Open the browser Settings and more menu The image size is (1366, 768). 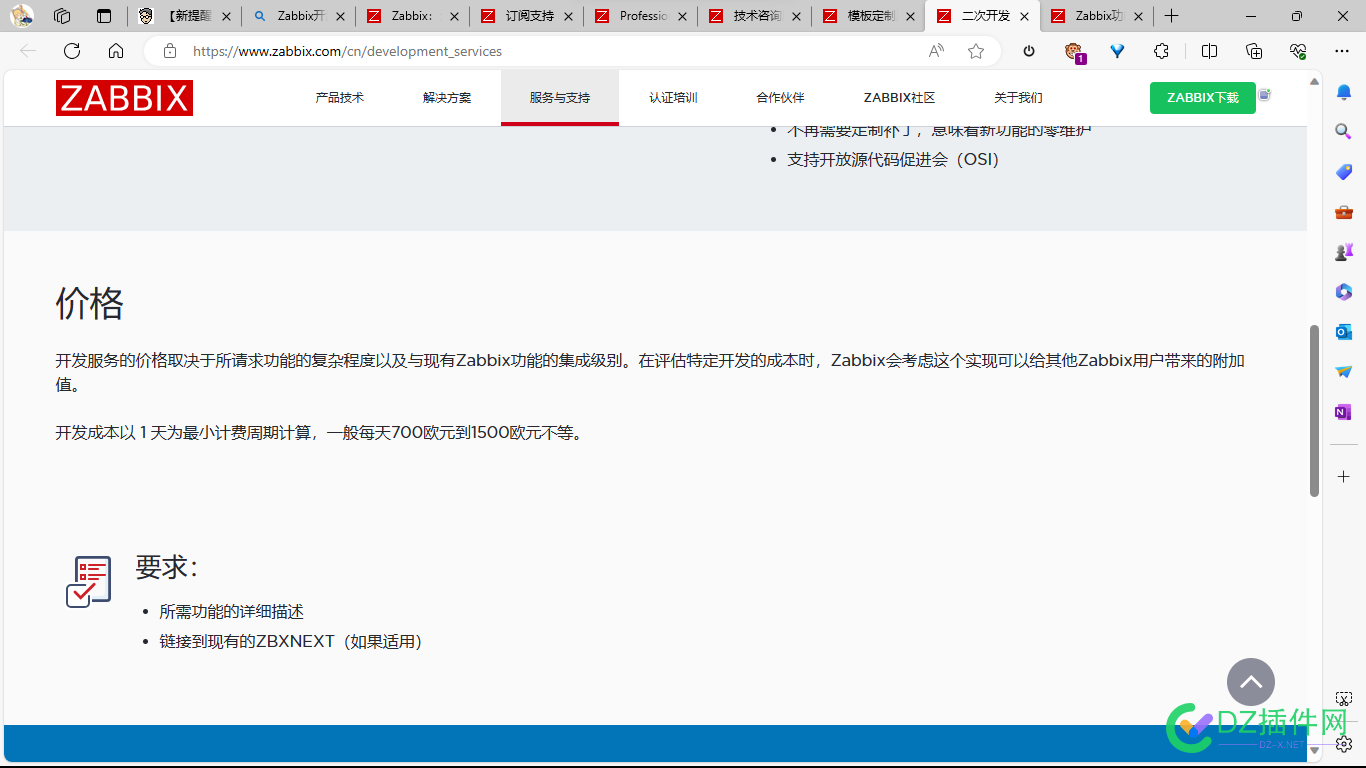[x=1342, y=51]
